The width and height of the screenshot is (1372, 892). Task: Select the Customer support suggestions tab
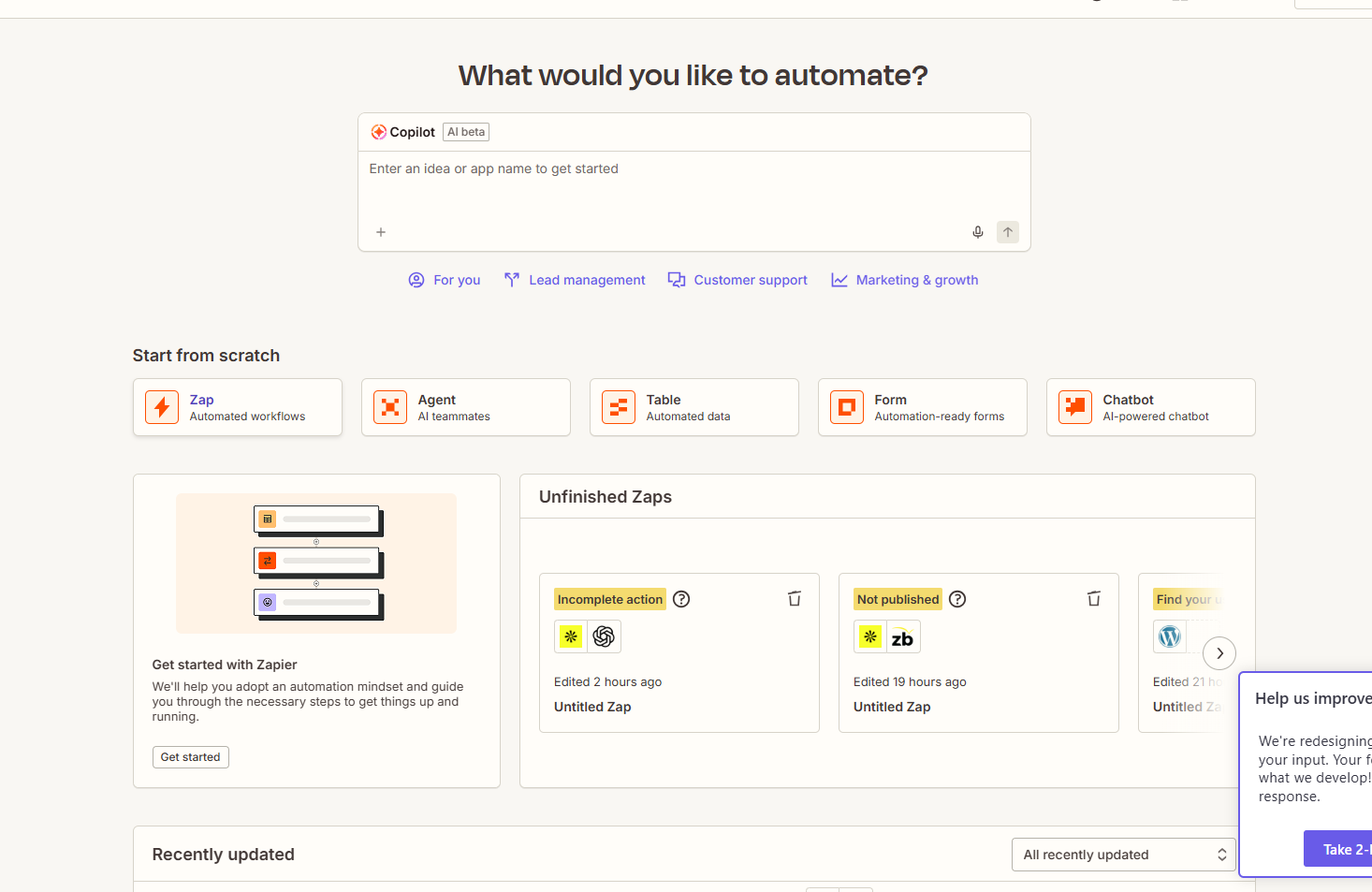737,280
